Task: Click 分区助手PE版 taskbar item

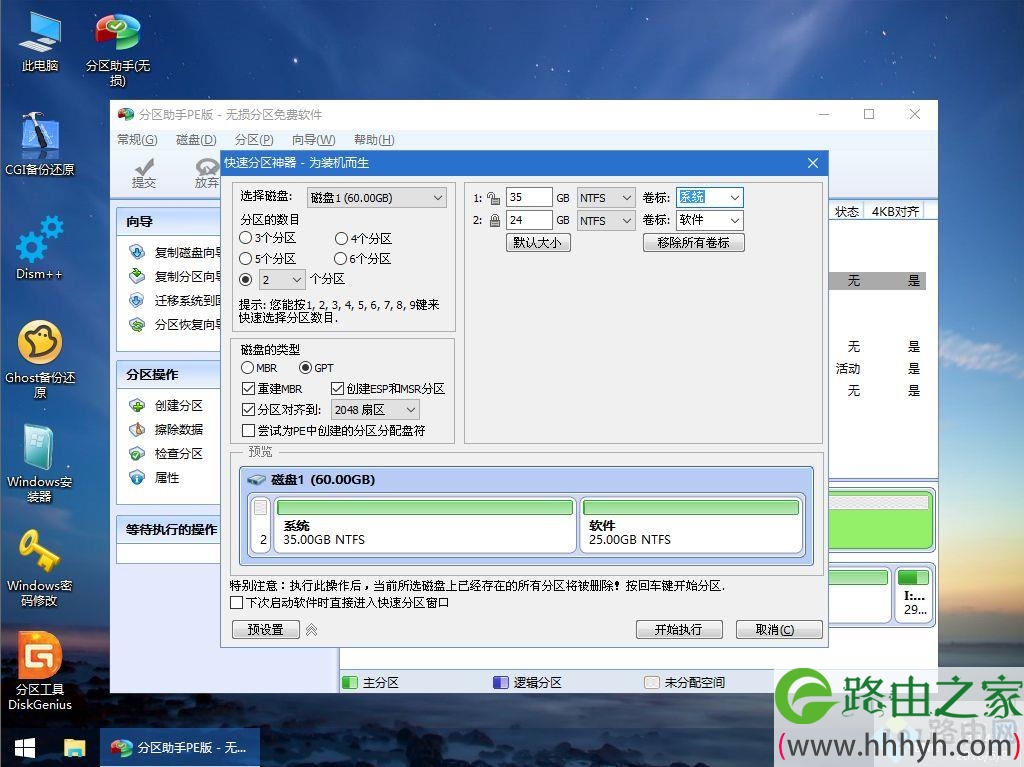Action: point(180,747)
